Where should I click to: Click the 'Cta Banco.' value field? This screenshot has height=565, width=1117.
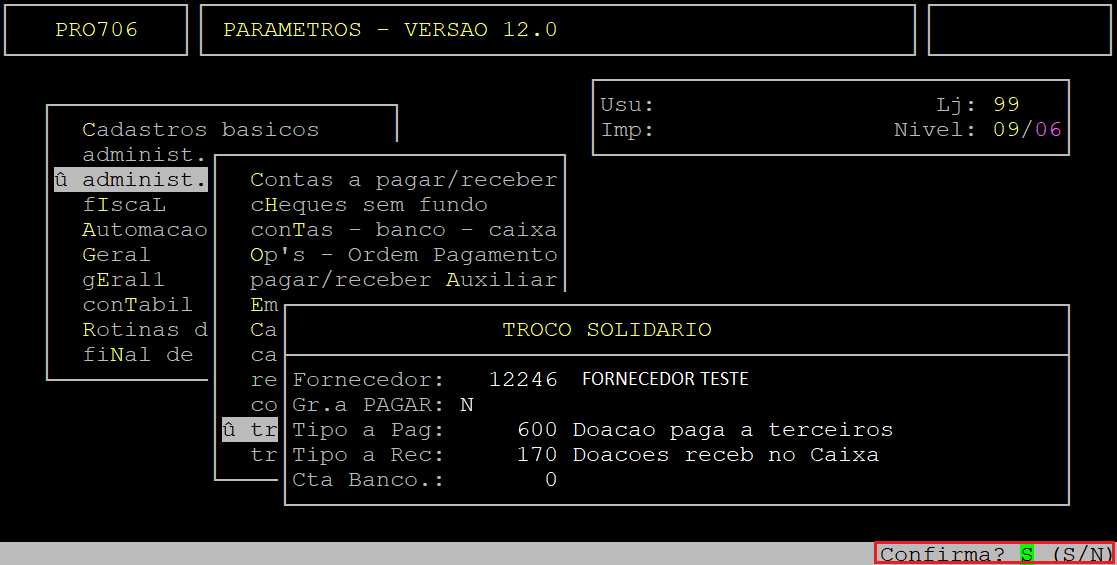[x=550, y=480]
